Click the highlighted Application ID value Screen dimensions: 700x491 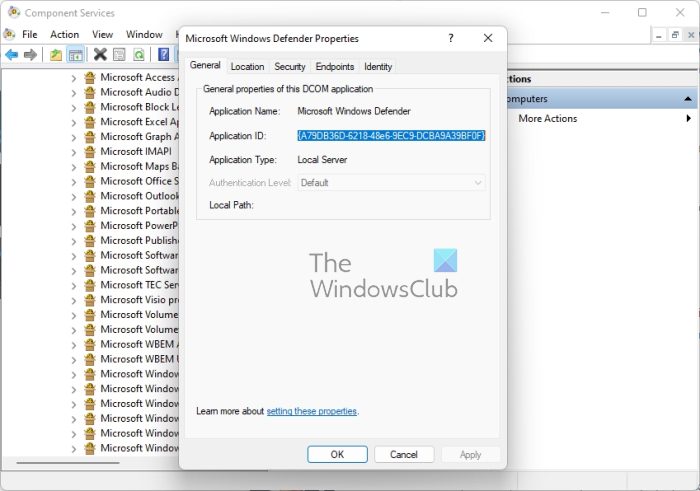[x=392, y=136]
